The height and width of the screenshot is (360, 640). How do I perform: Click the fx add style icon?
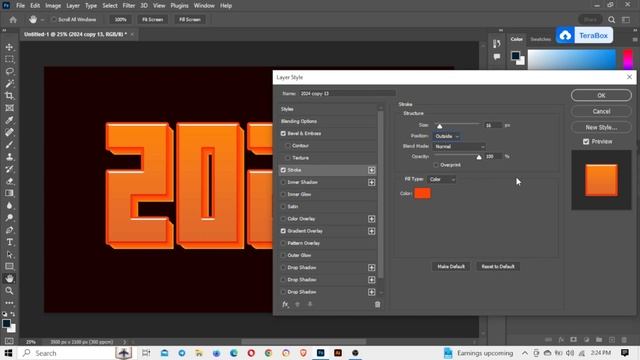(x=285, y=304)
